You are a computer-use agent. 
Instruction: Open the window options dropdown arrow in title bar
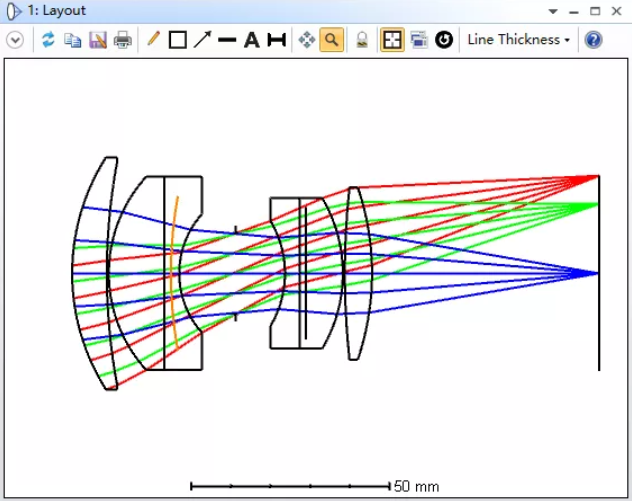553,11
